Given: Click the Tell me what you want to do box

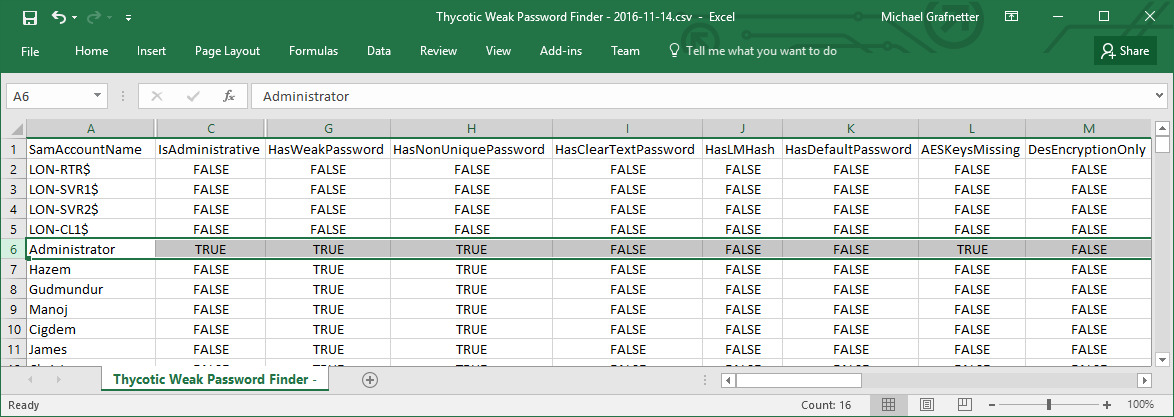Looking at the screenshot, I should [x=752, y=51].
